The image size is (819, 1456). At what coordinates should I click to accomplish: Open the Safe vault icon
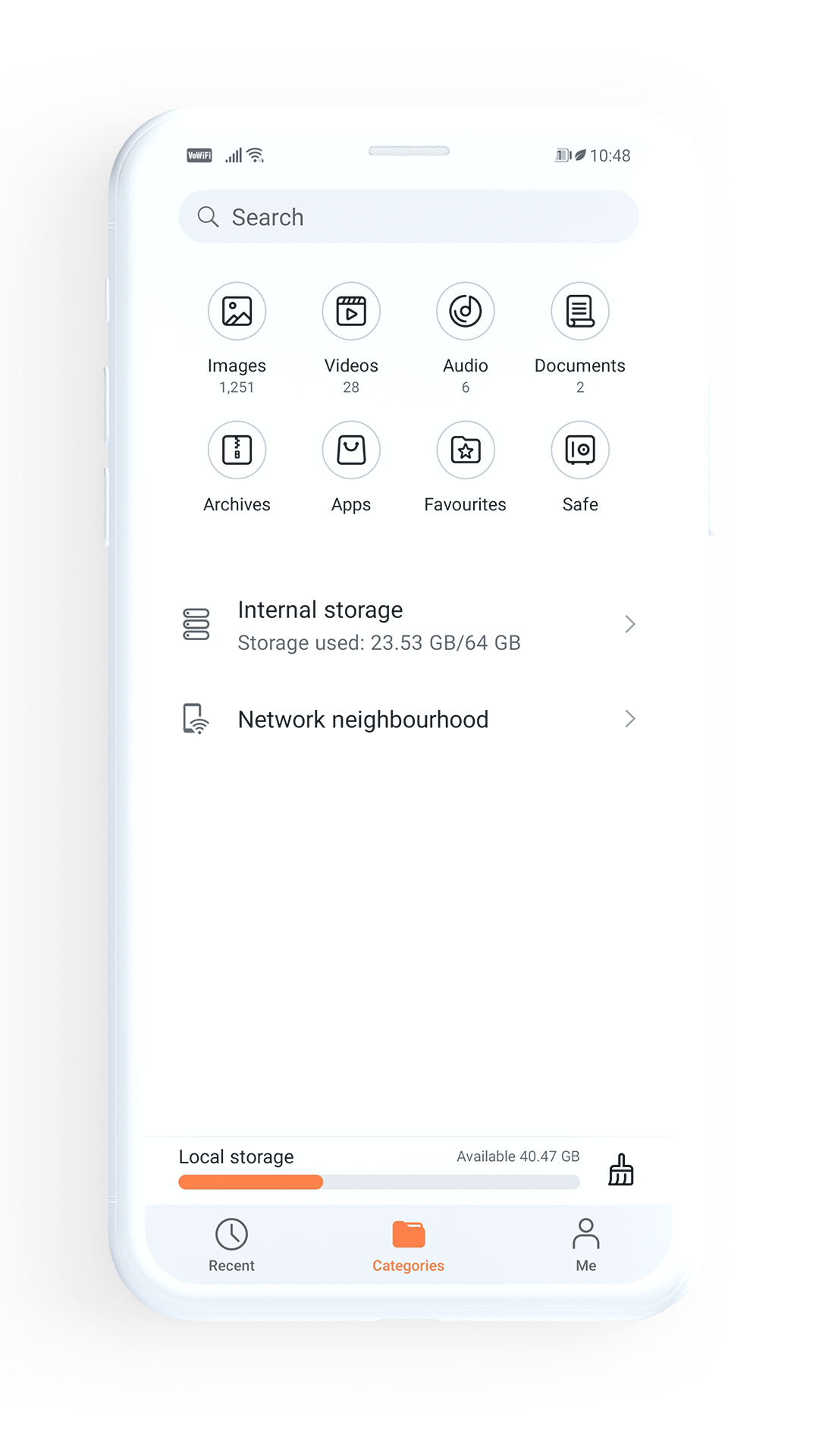pyautogui.click(x=580, y=450)
